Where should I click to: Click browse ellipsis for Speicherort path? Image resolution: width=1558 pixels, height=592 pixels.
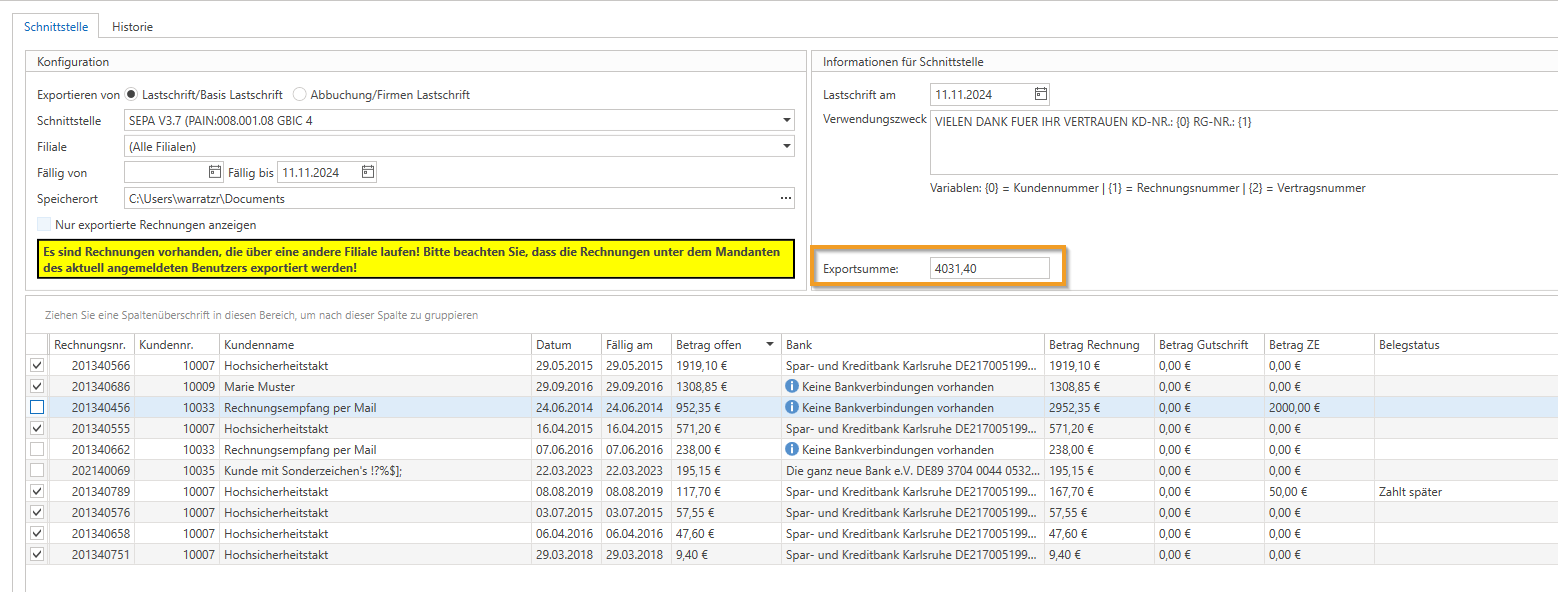[785, 198]
